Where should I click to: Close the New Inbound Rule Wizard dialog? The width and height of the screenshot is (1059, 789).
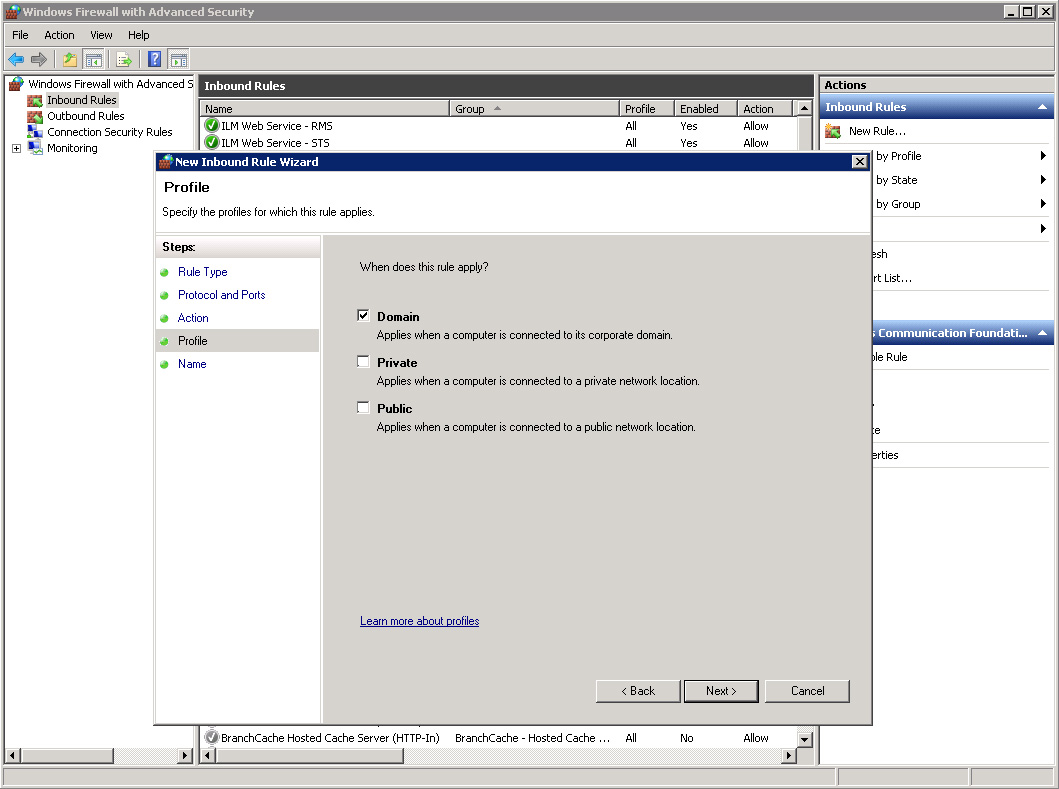pos(859,161)
